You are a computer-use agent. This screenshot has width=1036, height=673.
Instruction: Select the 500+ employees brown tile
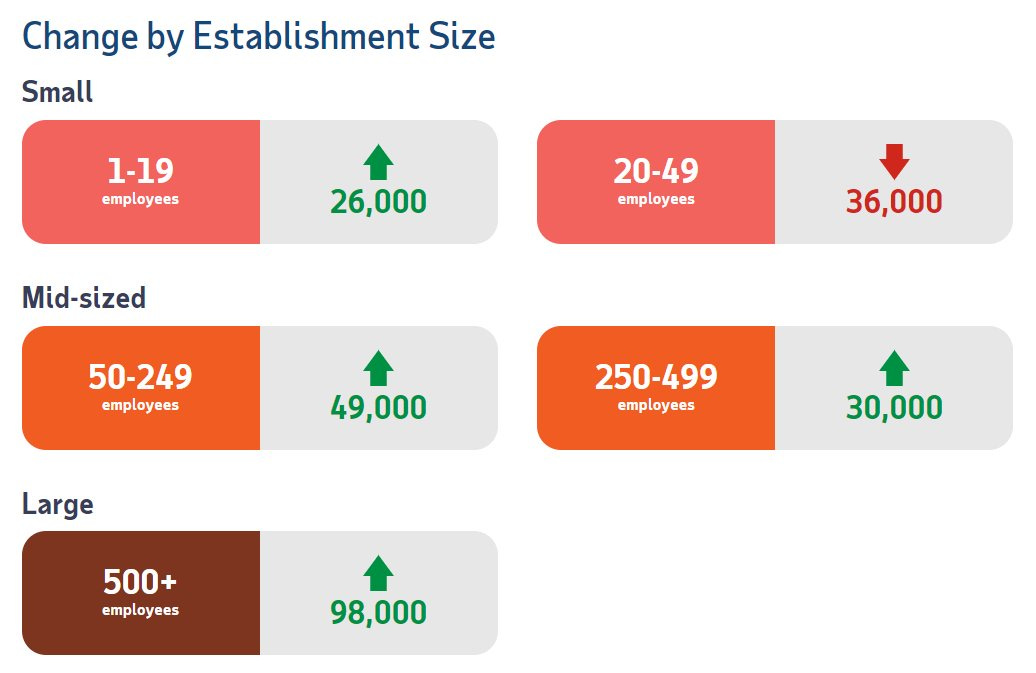click(141, 593)
